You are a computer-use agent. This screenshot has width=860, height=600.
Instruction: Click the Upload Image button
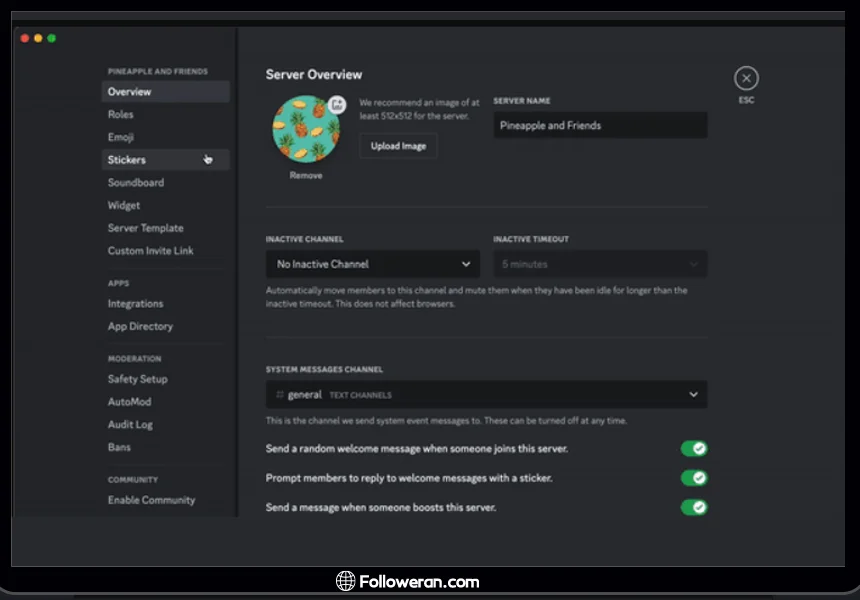pyautogui.click(x=398, y=146)
